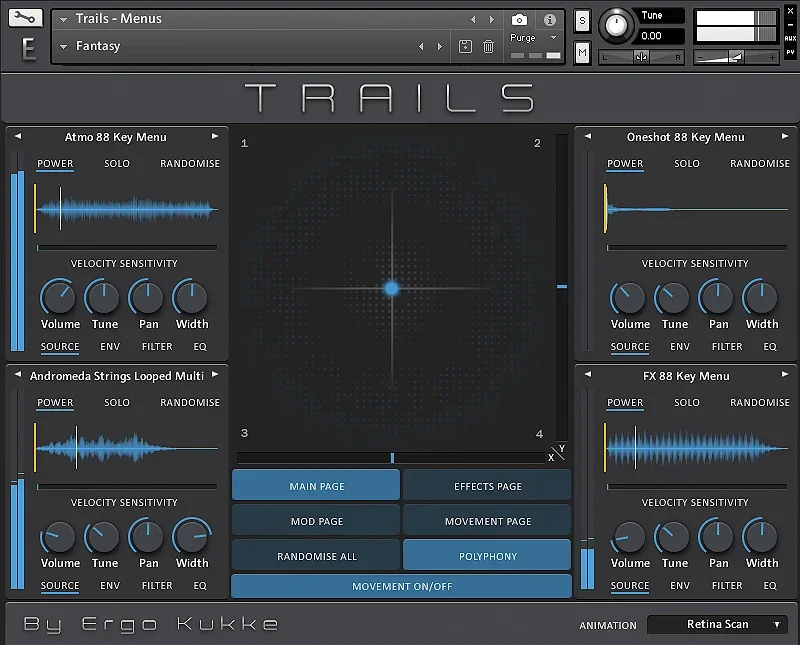
Task: Click the POLYPHONY button
Action: click(x=487, y=555)
